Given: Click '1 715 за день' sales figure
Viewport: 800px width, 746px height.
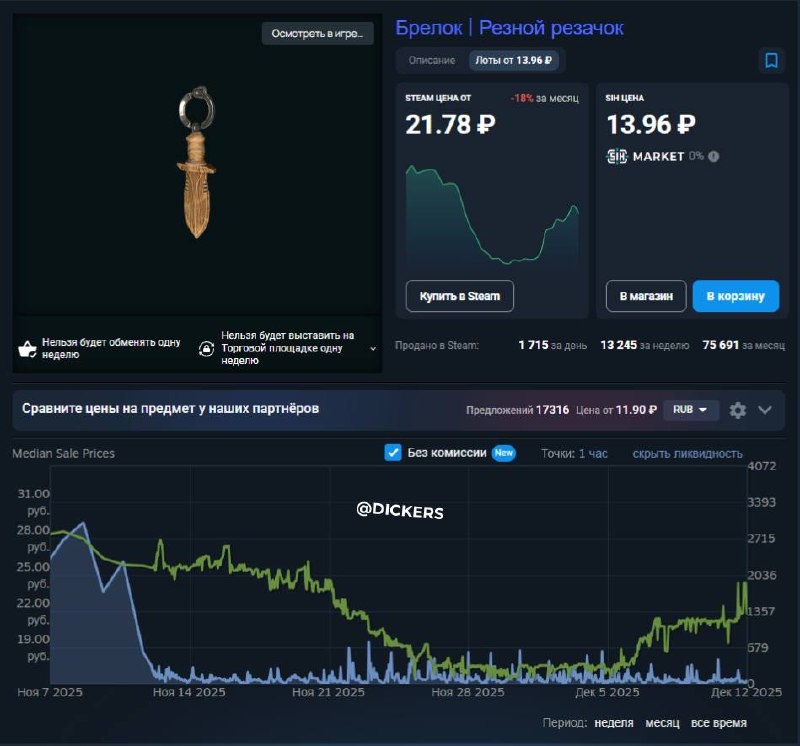Looking at the screenshot, I should coord(552,345).
